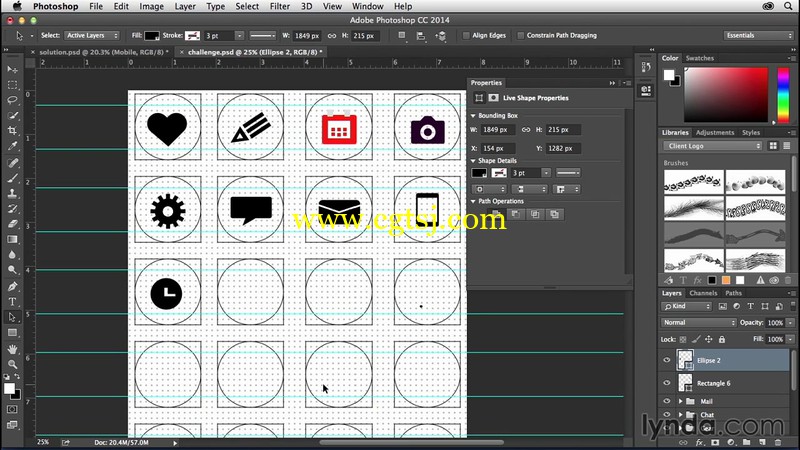Toggle visibility of the Mail group
Screen dimensions: 800x450
point(666,401)
